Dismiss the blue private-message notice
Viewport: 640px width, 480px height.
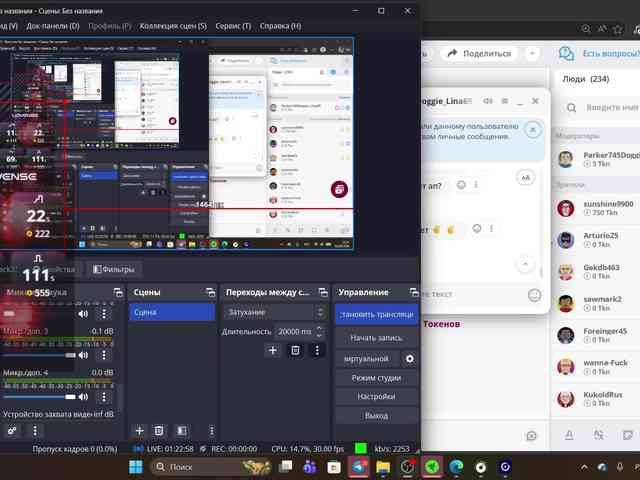tap(533, 130)
